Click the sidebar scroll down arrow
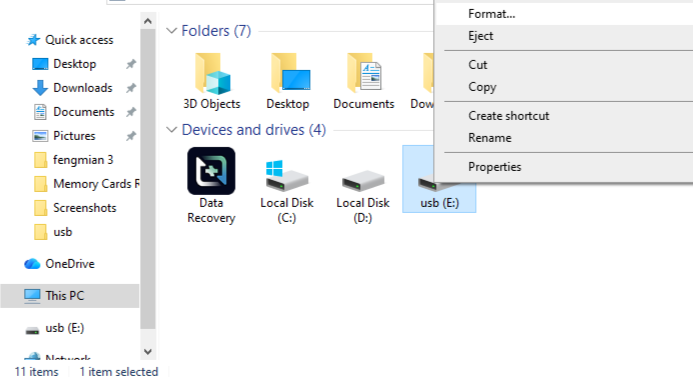Screen dimensions: 693x383 [148, 352]
